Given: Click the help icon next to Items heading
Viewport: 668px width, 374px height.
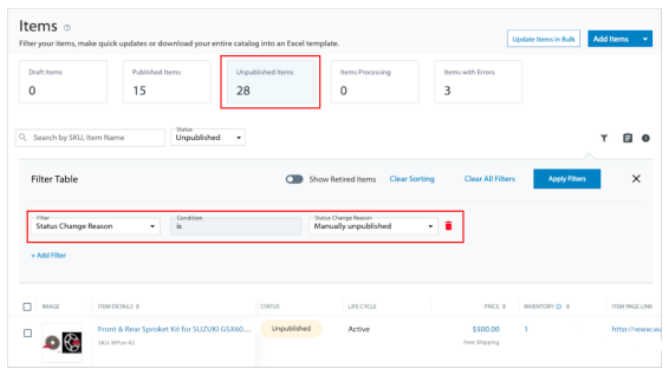Looking at the screenshot, I should tap(67, 28).
